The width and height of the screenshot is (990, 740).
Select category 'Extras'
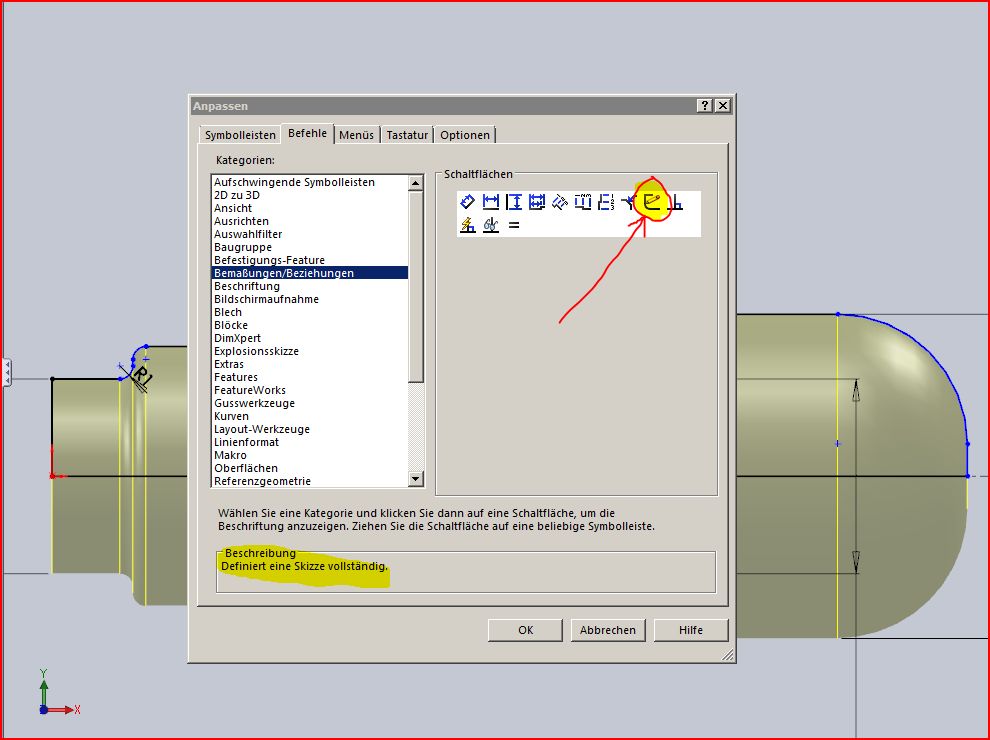(x=309, y=364)
